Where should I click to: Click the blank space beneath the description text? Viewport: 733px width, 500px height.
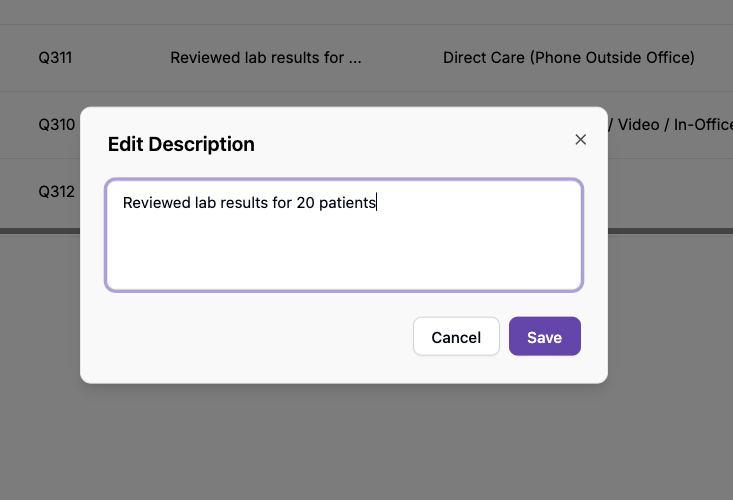pyautogui.click(x=344, y=255)
